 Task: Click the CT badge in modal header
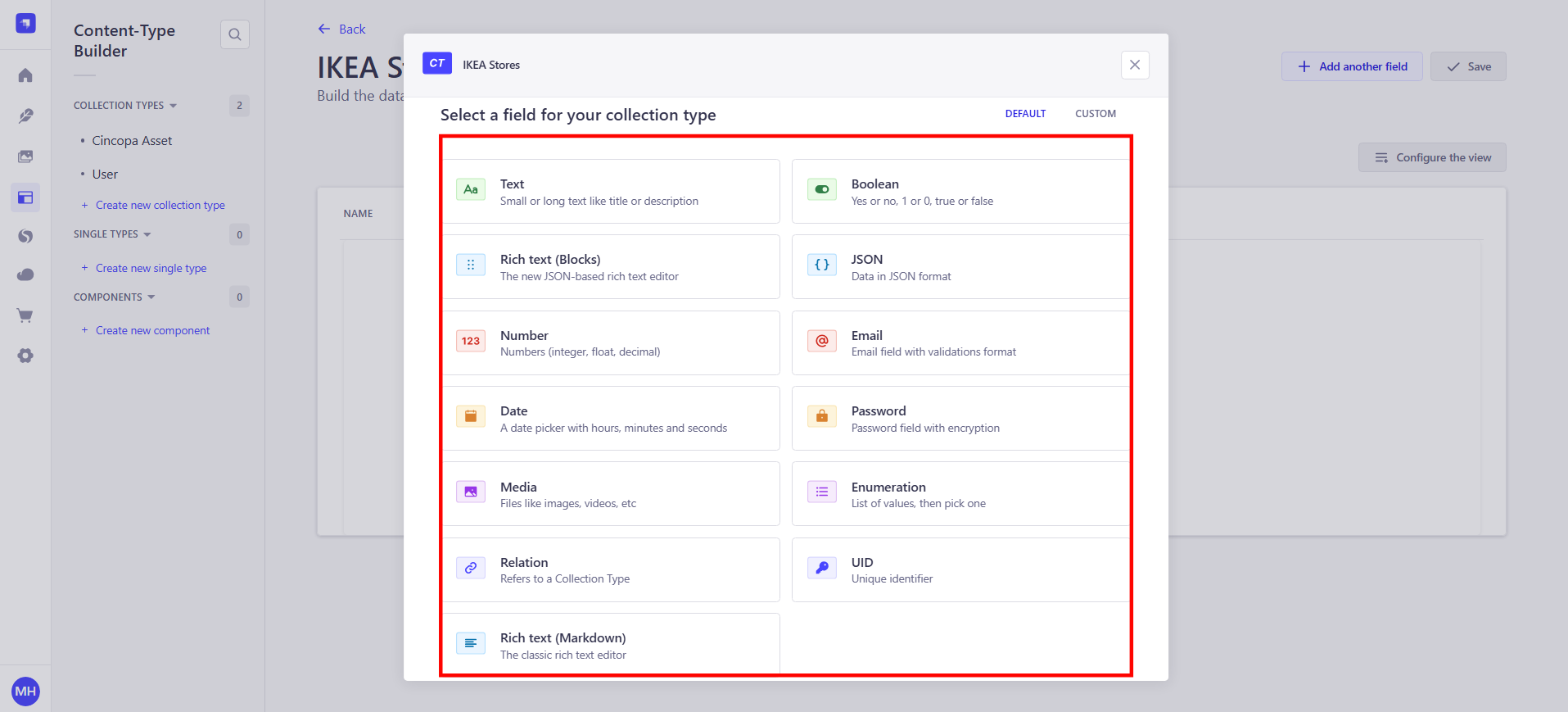point(437,63)
